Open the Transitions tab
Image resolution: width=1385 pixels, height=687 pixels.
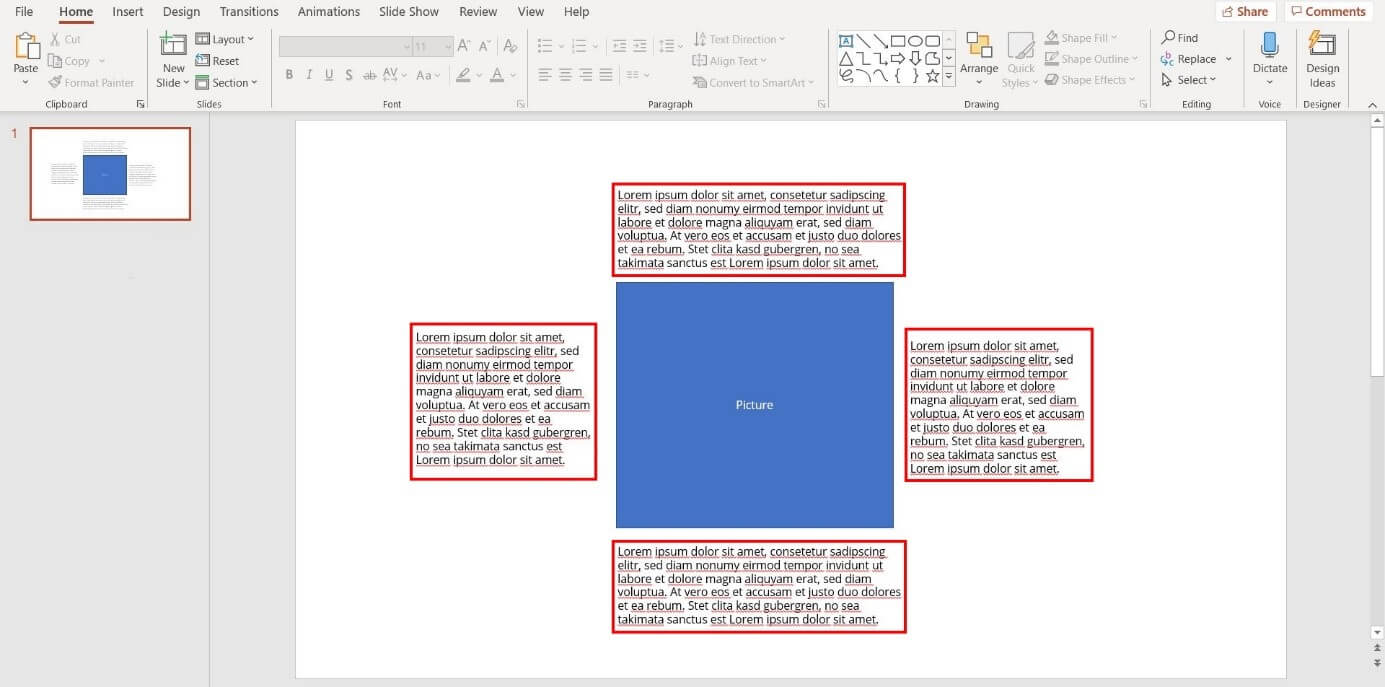(249, 12)
